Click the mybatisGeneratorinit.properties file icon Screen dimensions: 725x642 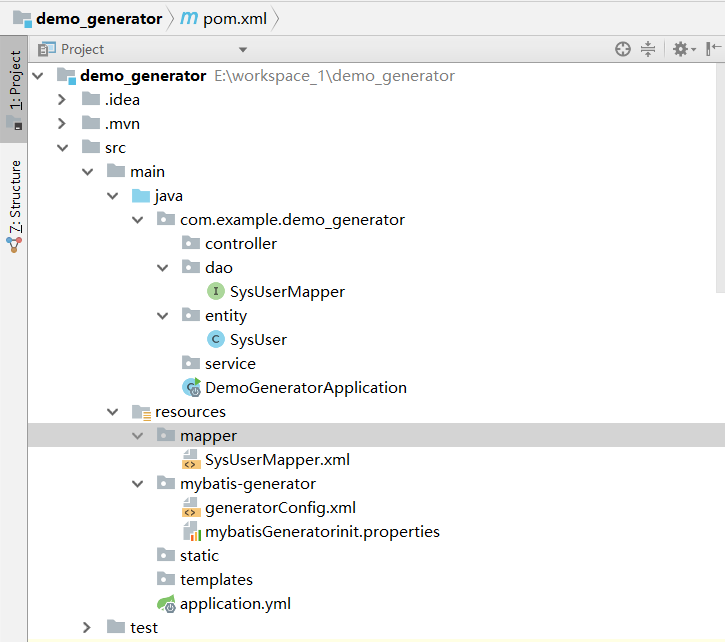191,532
